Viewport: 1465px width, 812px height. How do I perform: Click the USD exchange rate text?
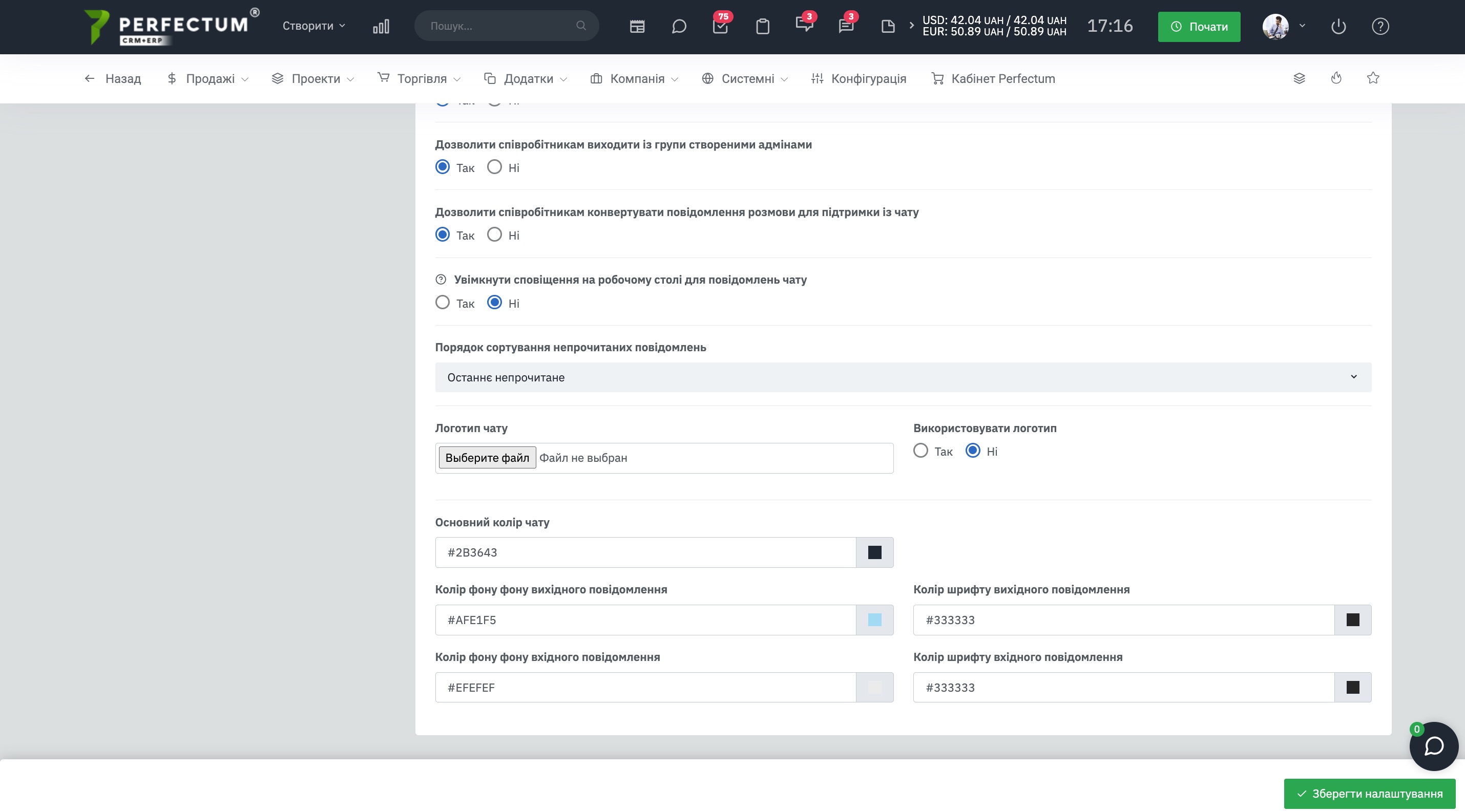coord(994,20)
